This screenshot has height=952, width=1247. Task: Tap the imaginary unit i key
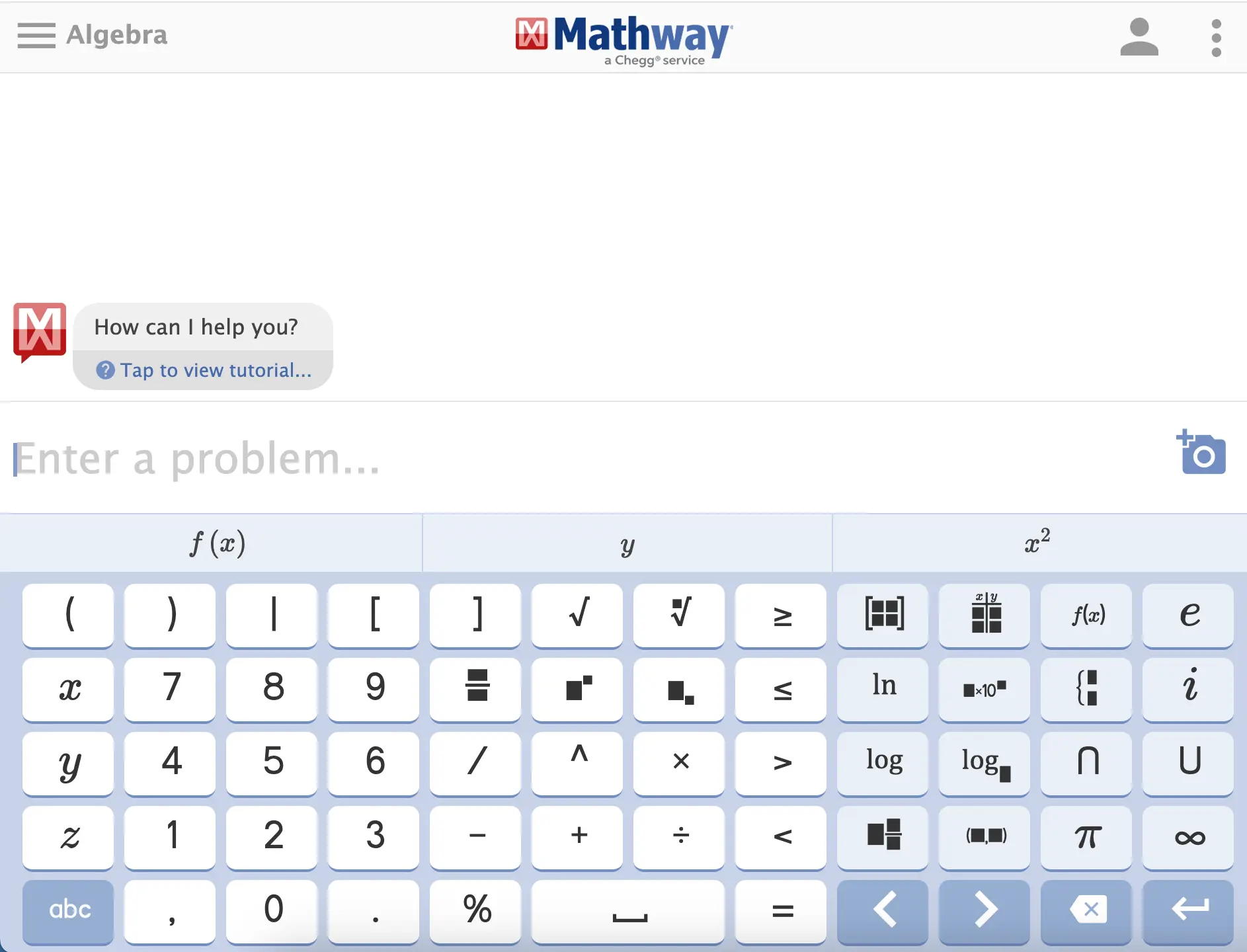[x=1189, y=689]
